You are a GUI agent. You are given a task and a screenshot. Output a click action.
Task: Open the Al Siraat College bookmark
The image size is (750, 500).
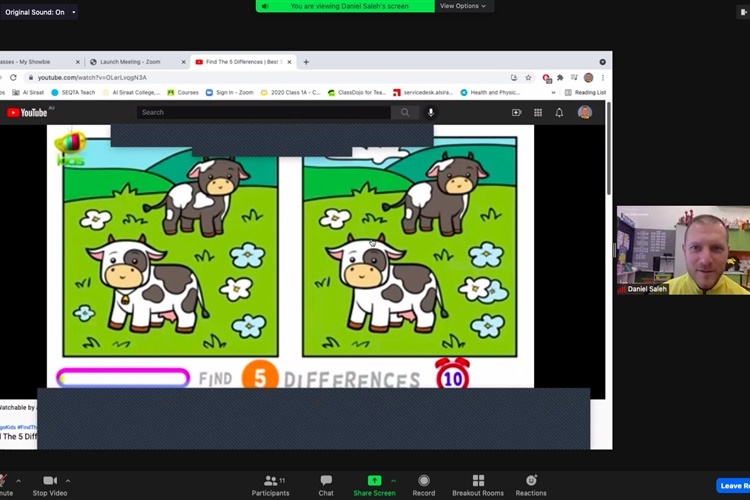coord(131,92)
